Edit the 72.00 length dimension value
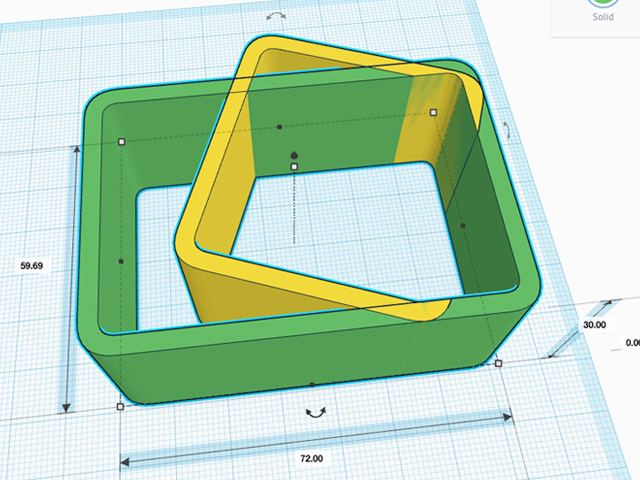Viewport: 640px width, 480px height. pyautogui.click(x=311, y=458)
